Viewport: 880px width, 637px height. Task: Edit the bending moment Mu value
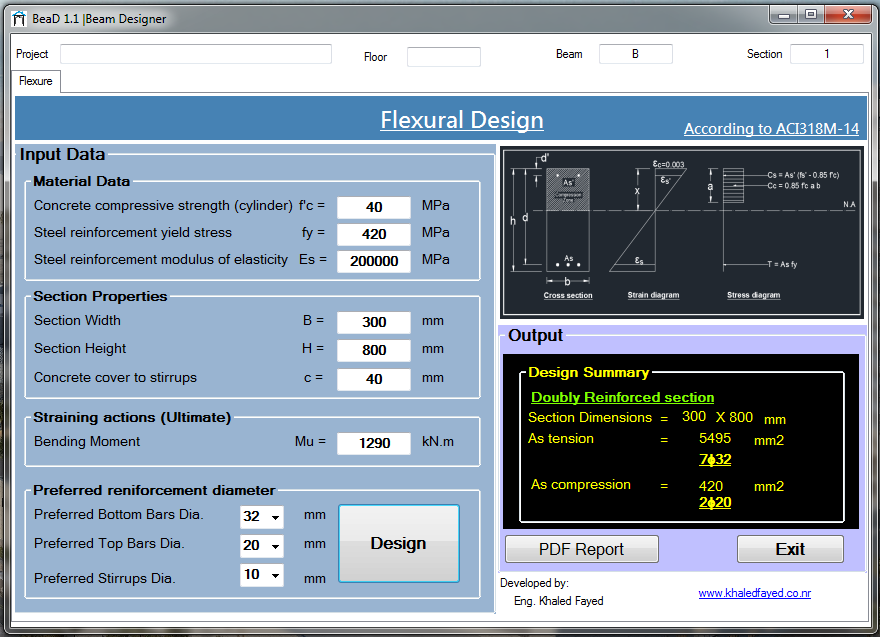(x=373, y=443)
